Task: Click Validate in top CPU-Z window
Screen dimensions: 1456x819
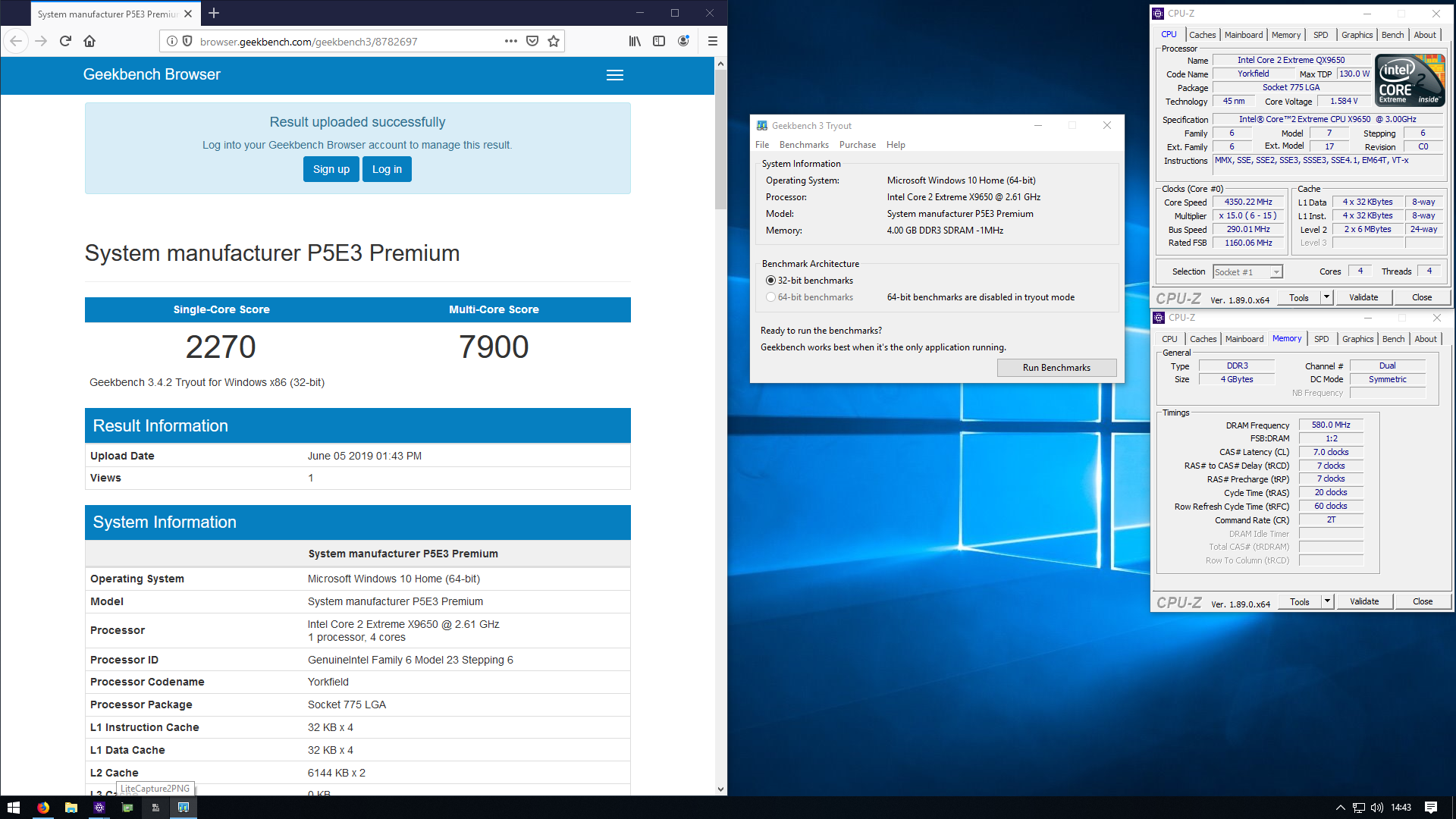Action: click(1363, 298)
